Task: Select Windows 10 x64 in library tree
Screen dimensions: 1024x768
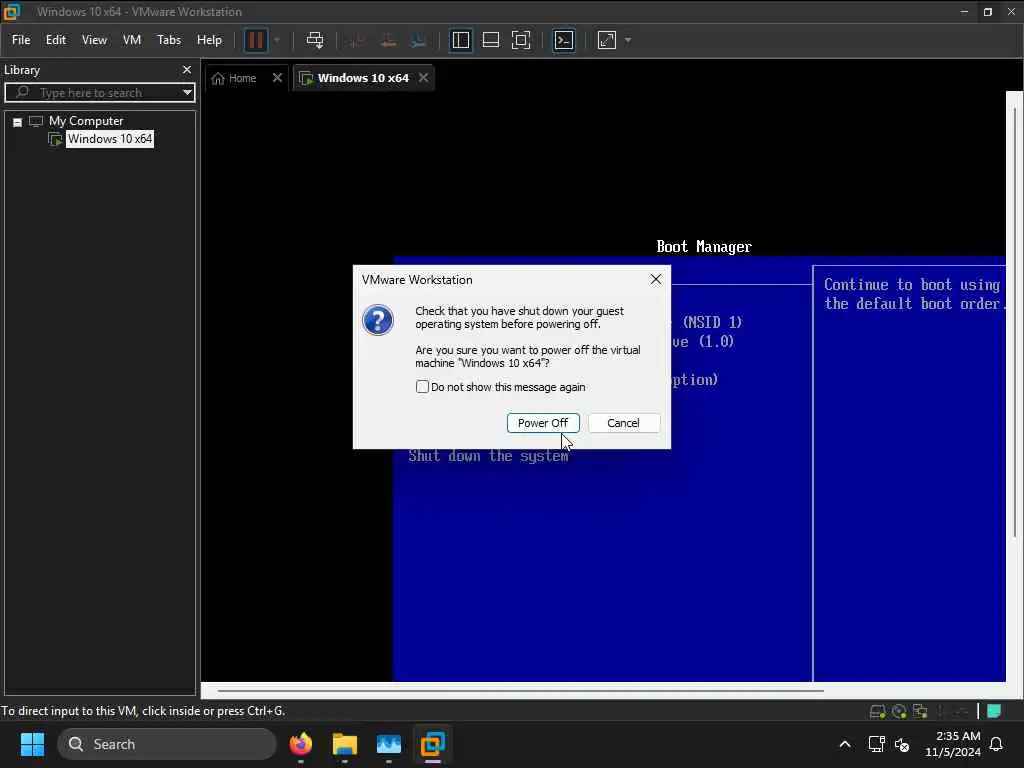Action: point(110,138)
